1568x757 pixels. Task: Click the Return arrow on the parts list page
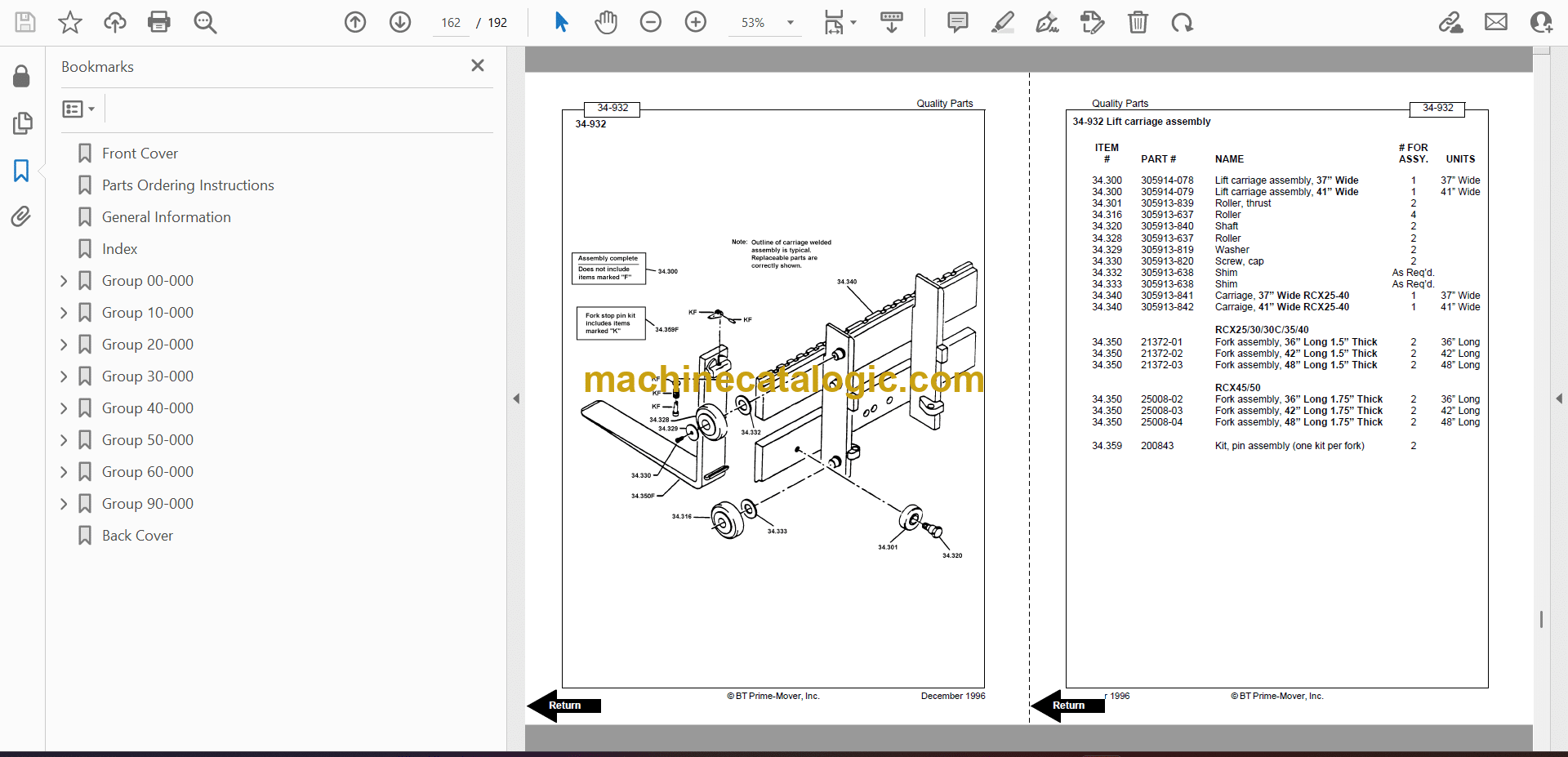pyautogui.click(x=1068, y=706)
